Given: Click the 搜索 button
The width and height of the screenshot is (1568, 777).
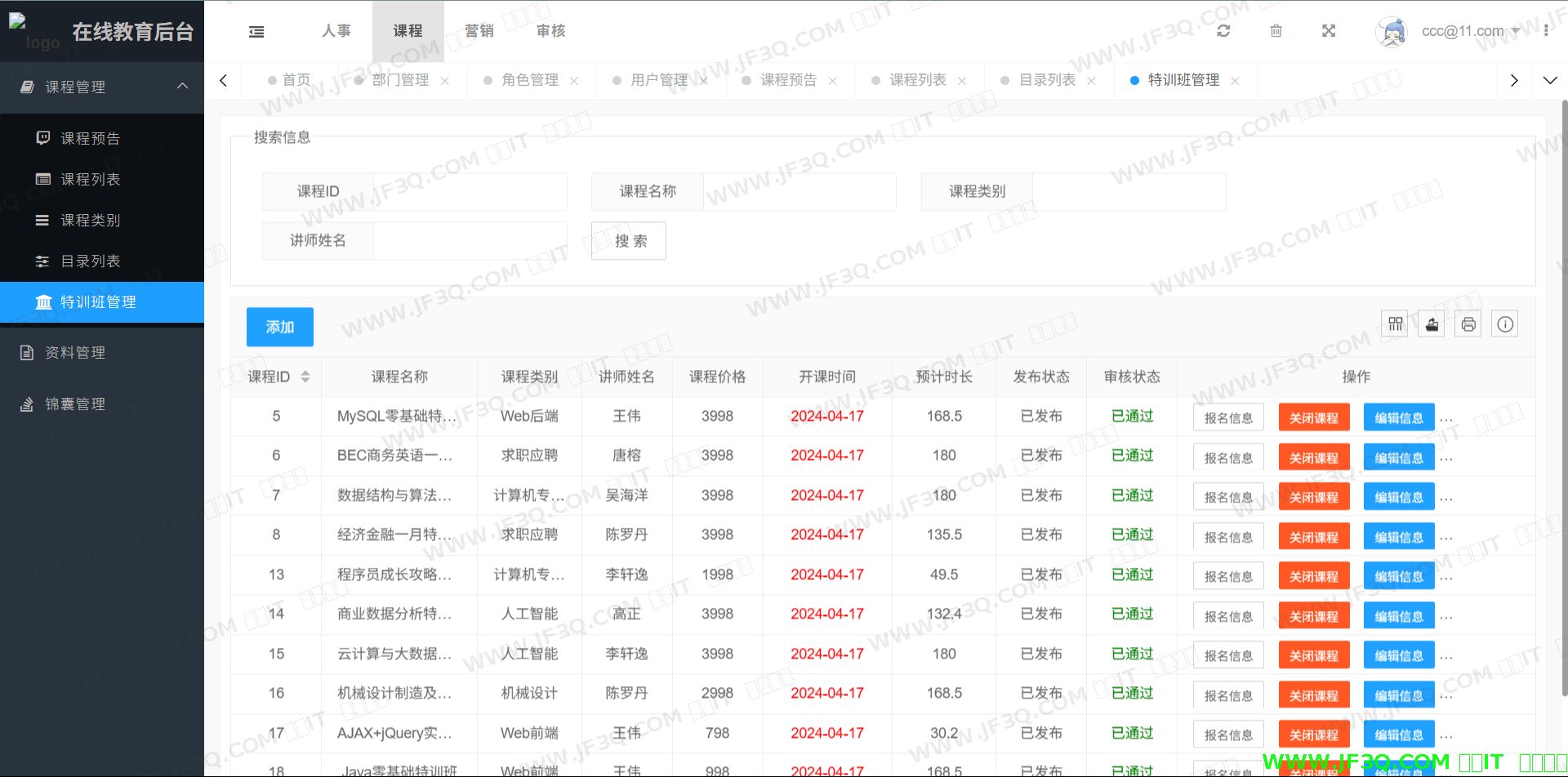Looking at the screenshot, I should point(628,241).
